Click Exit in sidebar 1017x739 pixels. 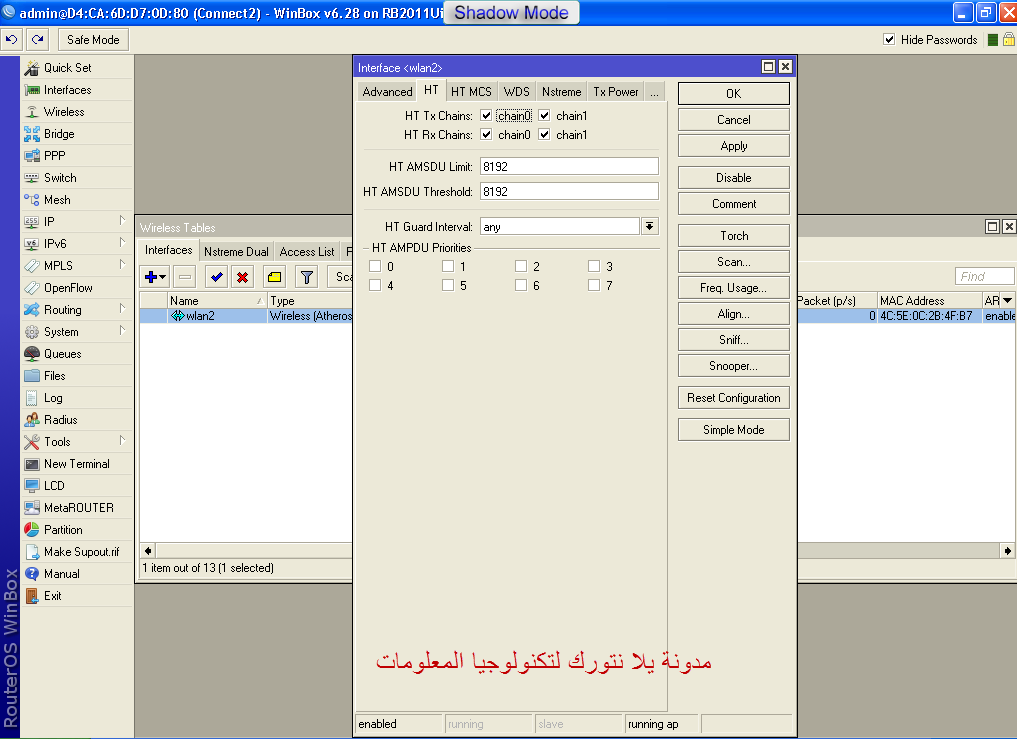click(53, 596)
